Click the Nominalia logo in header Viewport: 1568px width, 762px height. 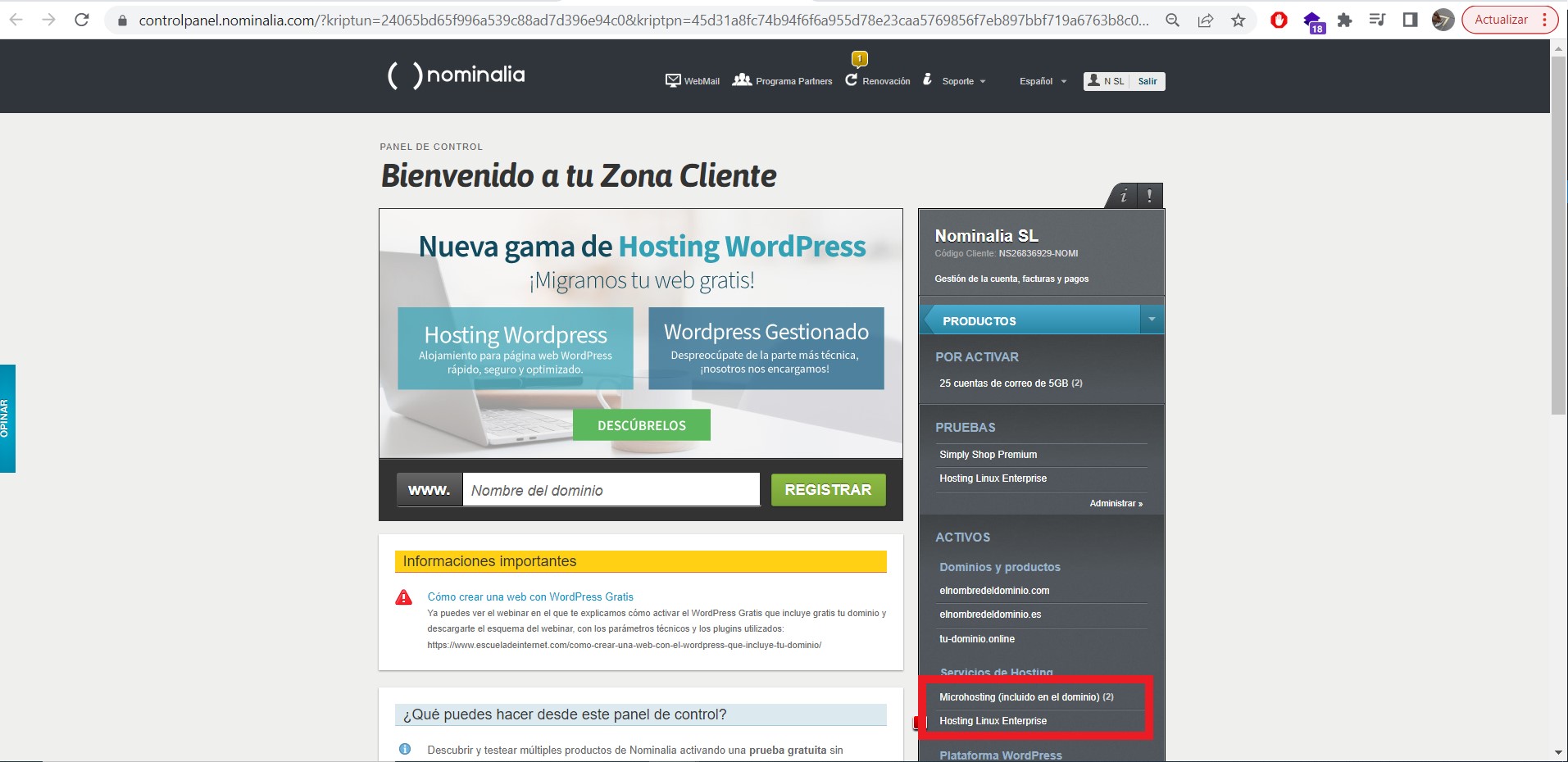coord(456,75)
